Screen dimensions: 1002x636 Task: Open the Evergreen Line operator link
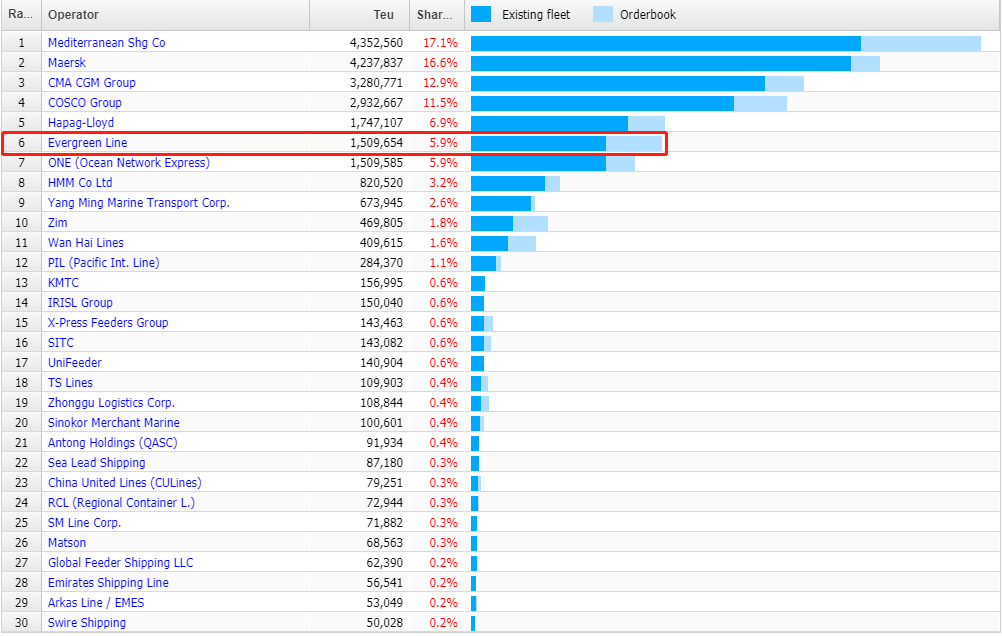coord(88,143)
